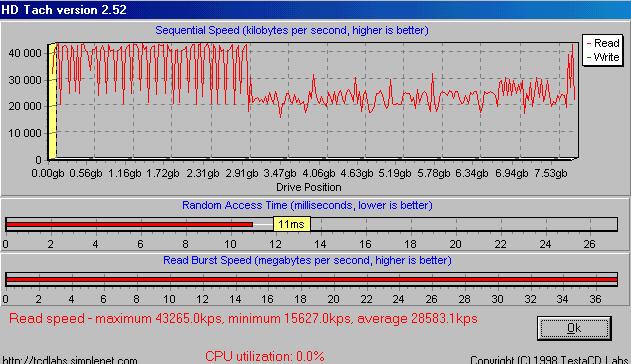Click the 2.31gb drive position label

[202, 173]
